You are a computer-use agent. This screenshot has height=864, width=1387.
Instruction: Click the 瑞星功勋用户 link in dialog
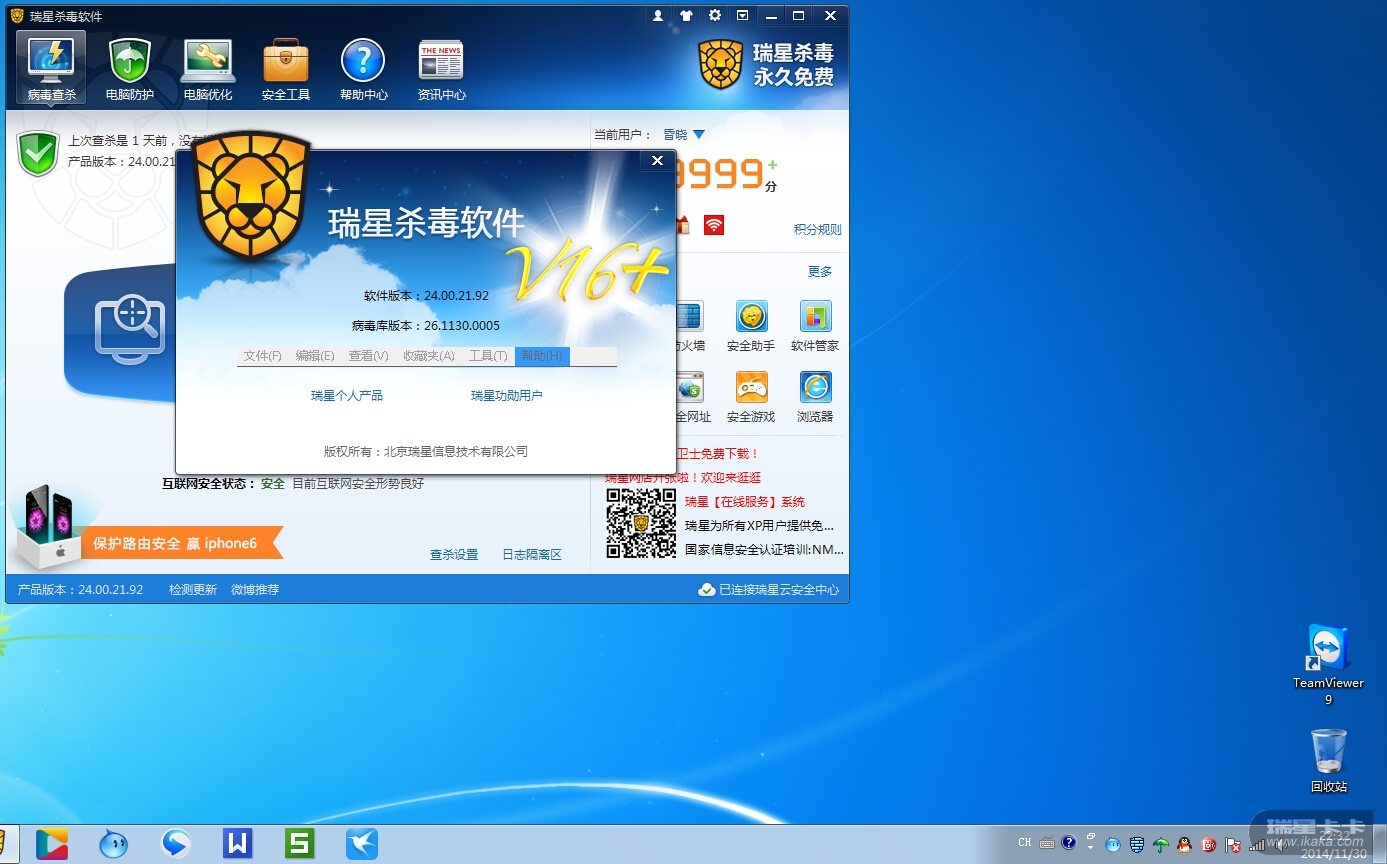507,396
